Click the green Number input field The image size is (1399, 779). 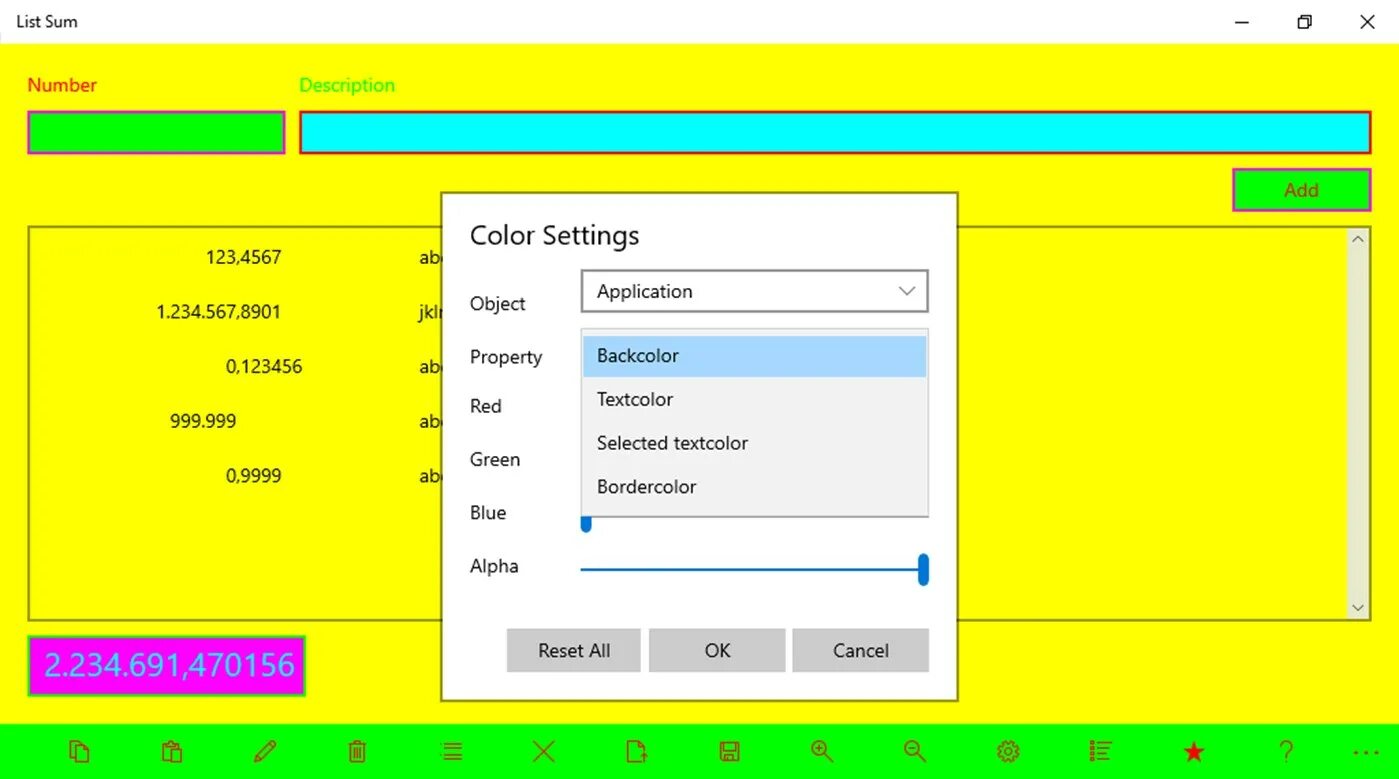click(156, 132)
